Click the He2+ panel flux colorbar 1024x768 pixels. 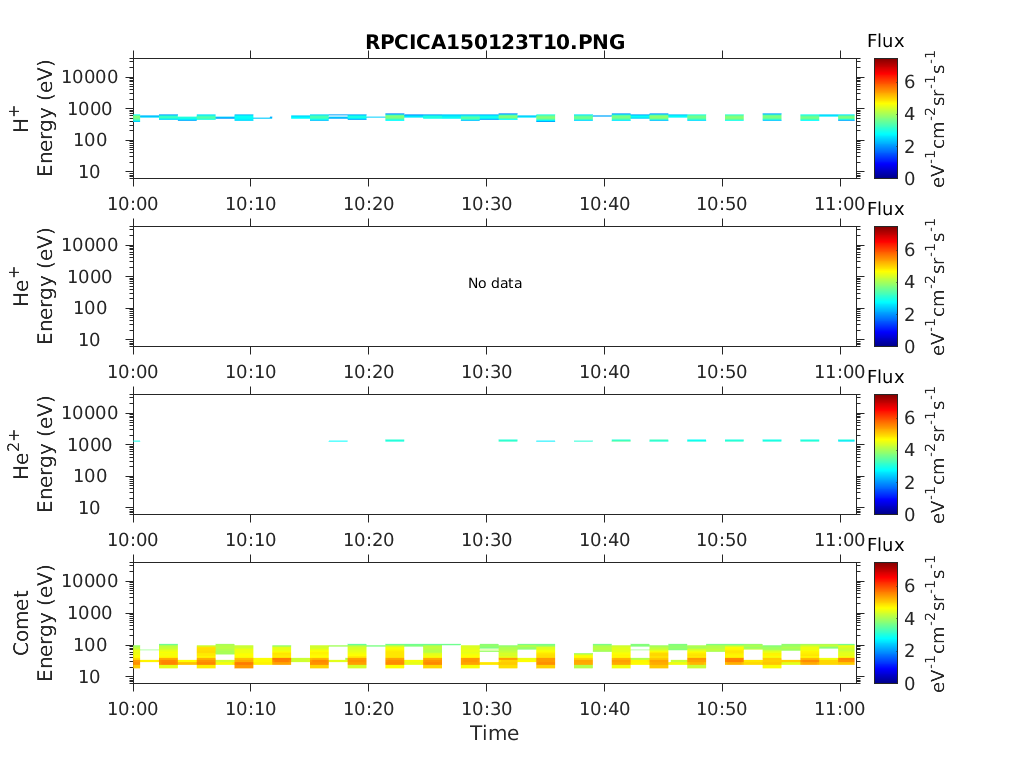[886, 454]
